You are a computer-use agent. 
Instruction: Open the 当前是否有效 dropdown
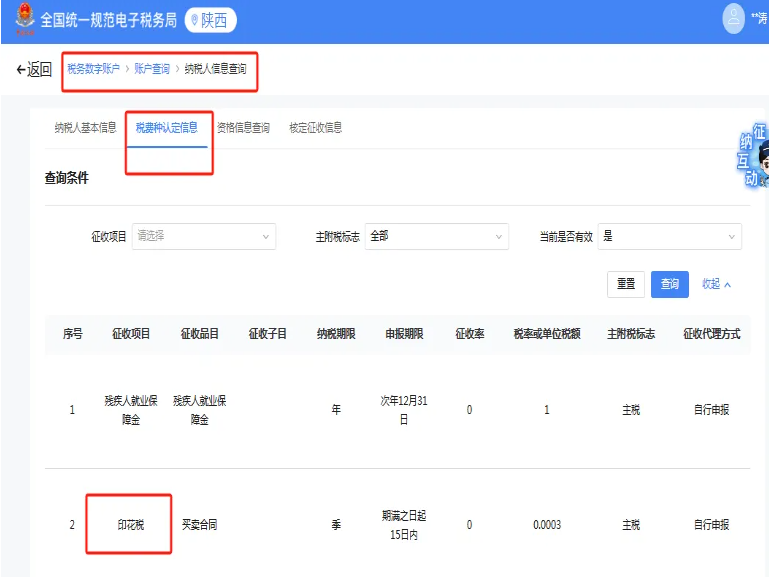point(669,236)
